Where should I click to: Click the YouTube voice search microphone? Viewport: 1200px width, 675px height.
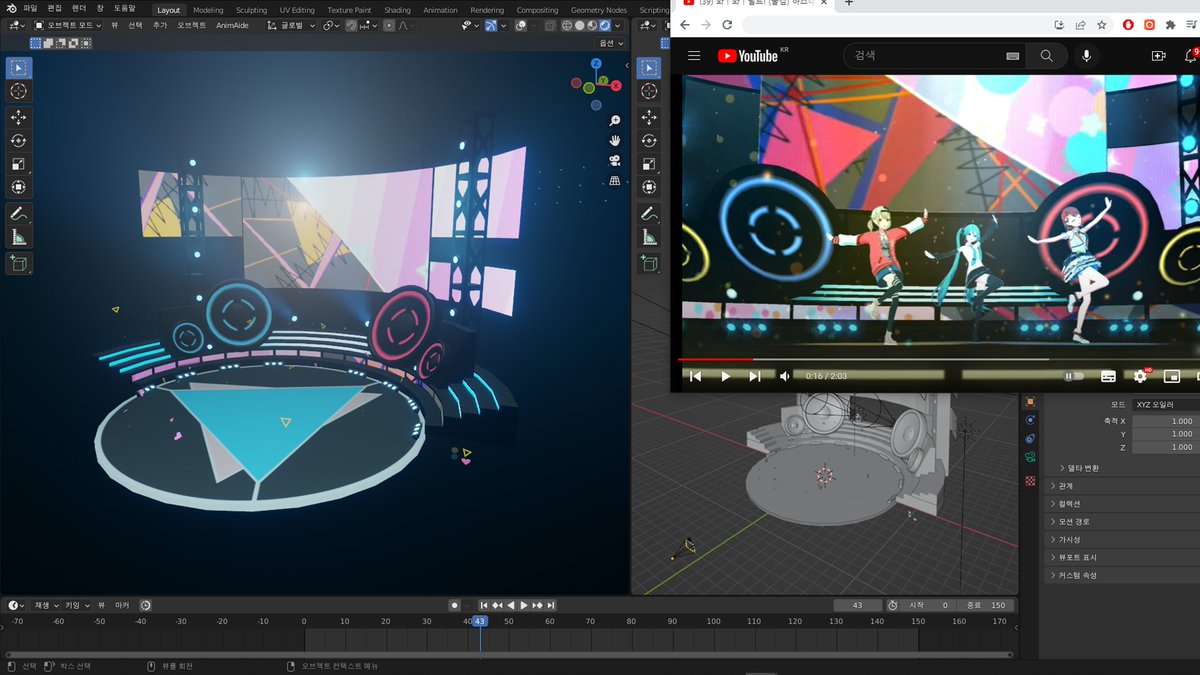tap(1086, 56)
